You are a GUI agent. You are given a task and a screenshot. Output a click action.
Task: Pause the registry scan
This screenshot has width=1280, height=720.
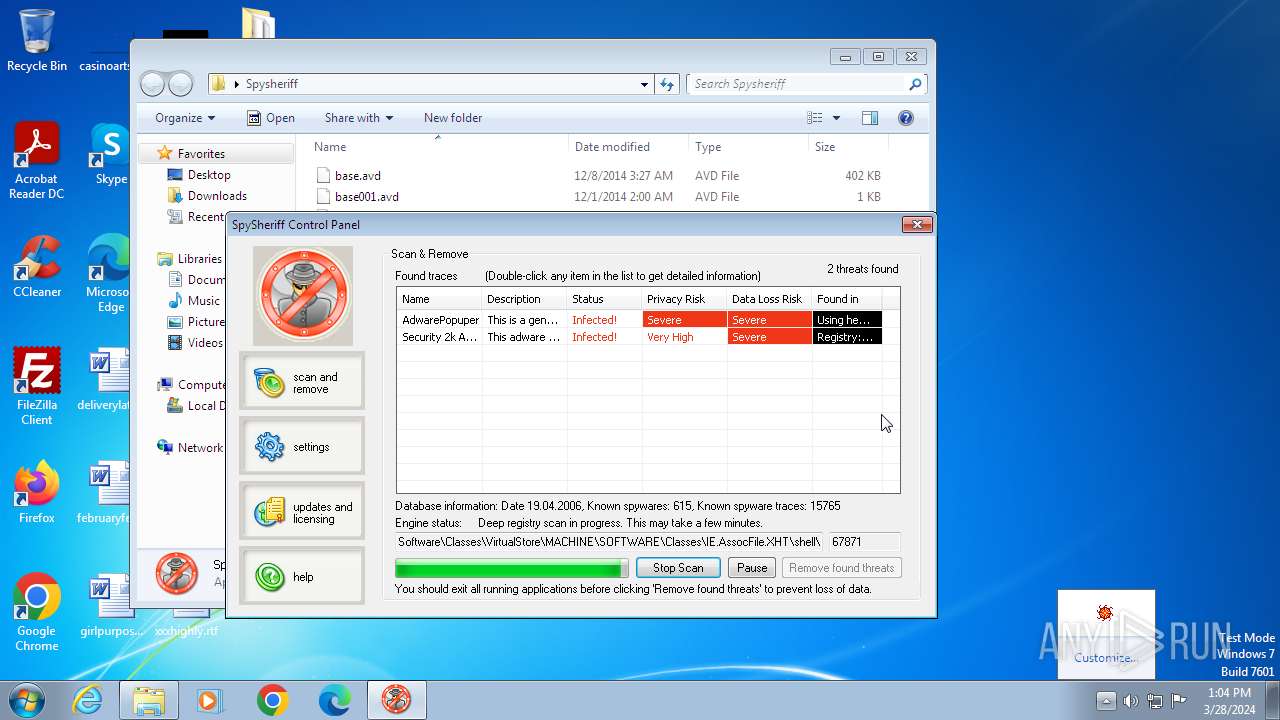tap(752, 568)
